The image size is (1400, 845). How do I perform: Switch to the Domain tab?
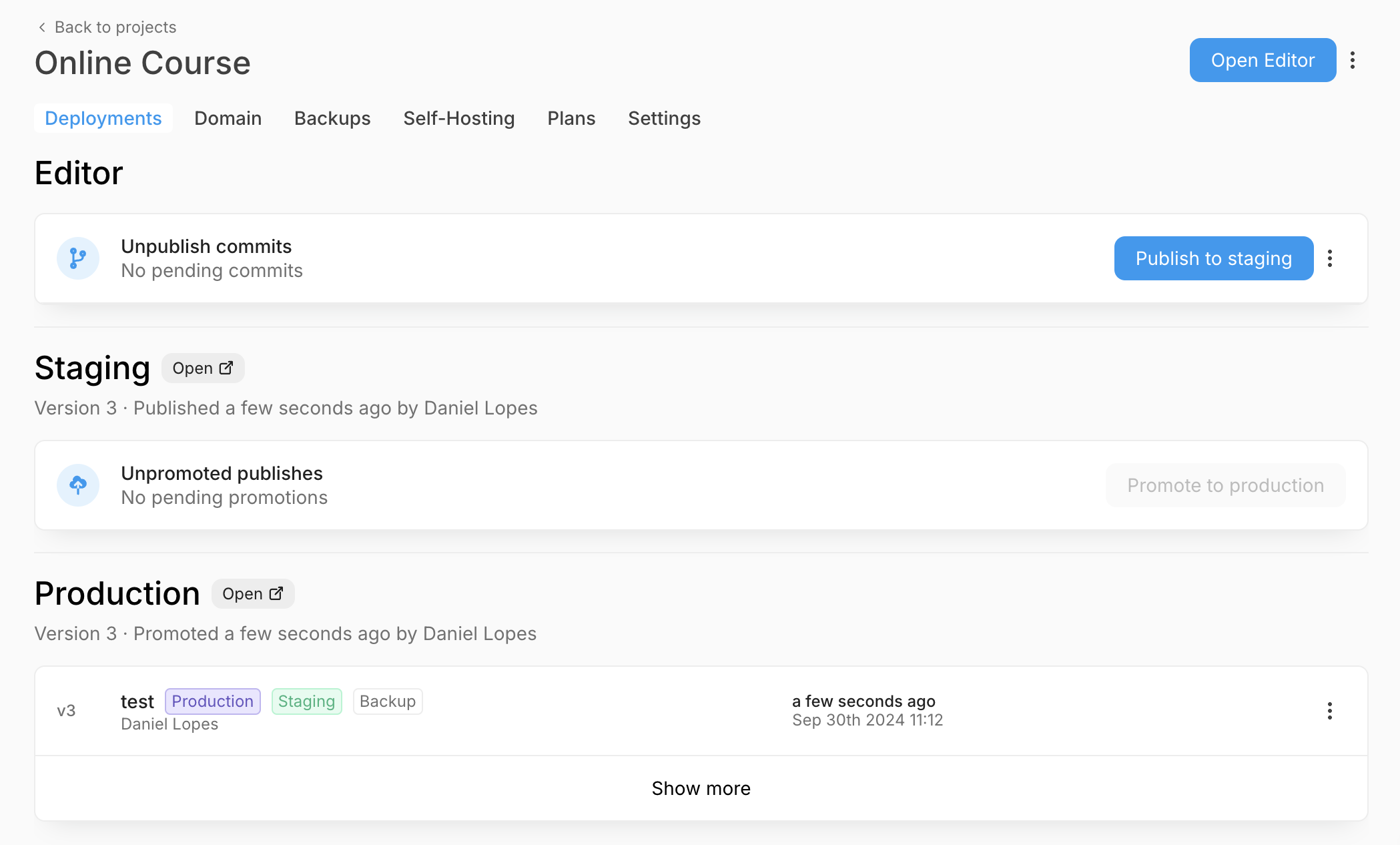coord(228,118)
